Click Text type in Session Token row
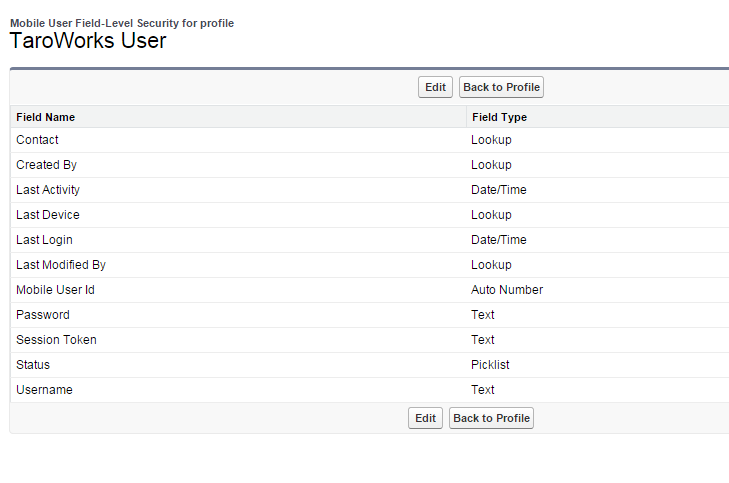 coord(483,340)
